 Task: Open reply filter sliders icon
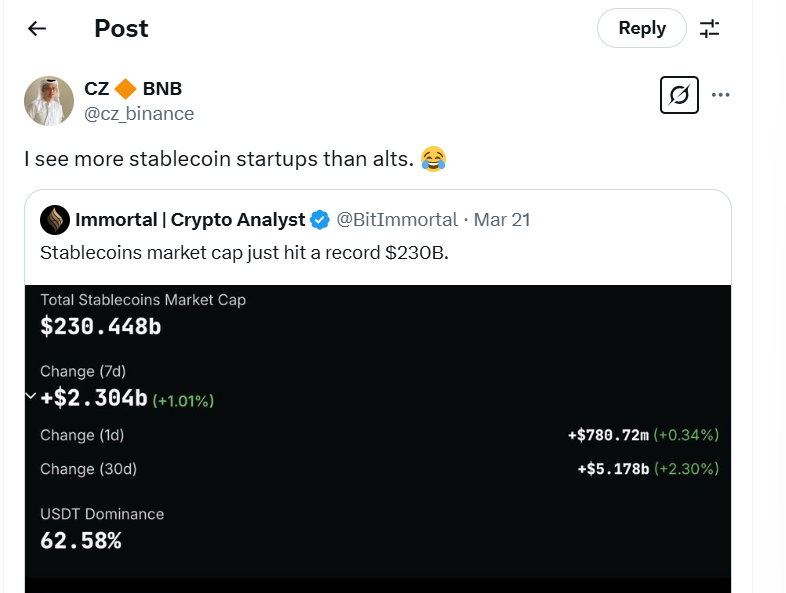click(709, 28)
